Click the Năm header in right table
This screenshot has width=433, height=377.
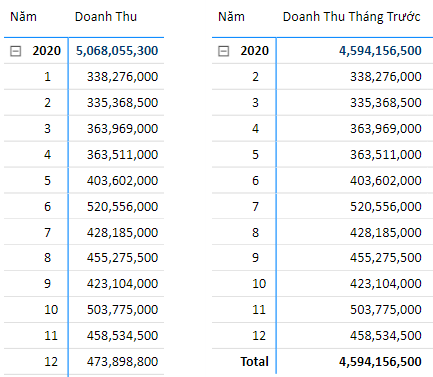(x=231, y=17)
